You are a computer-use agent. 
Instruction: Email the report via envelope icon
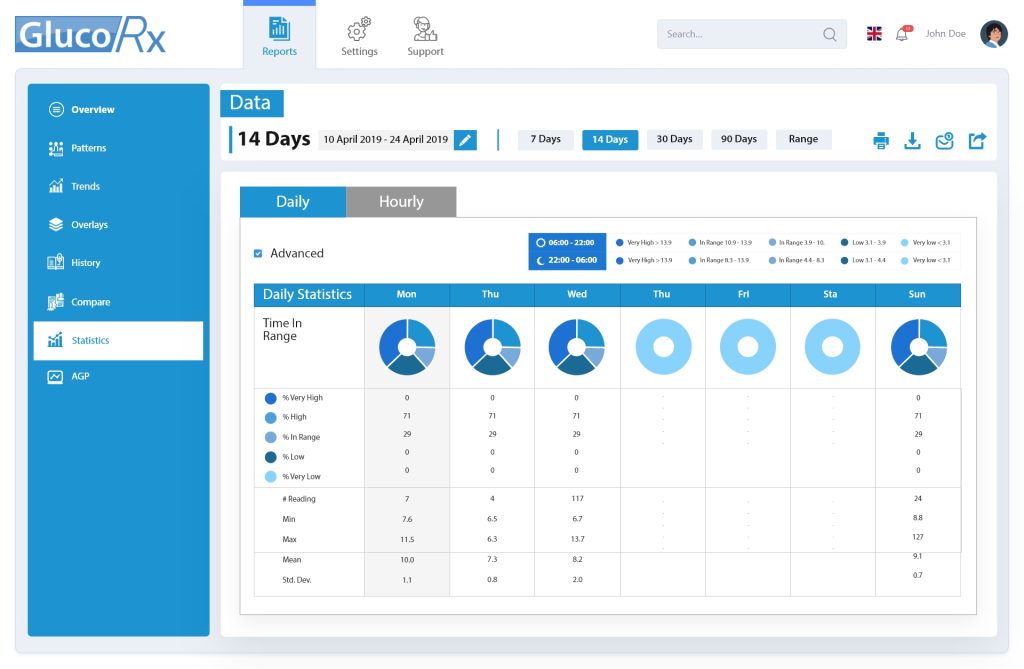944,140
